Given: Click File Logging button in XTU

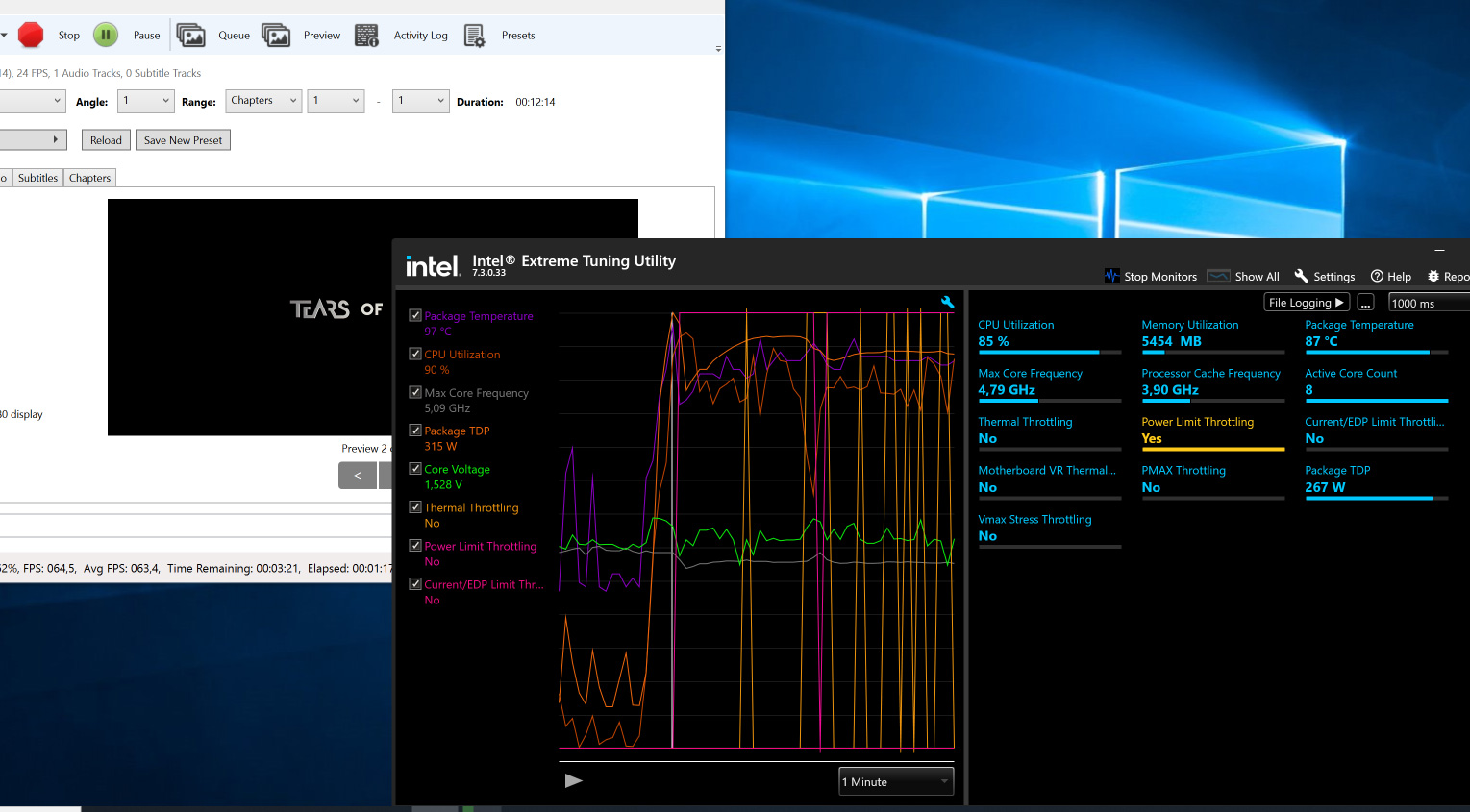Looking at the screenshot, I should [x=1306, y=303].
